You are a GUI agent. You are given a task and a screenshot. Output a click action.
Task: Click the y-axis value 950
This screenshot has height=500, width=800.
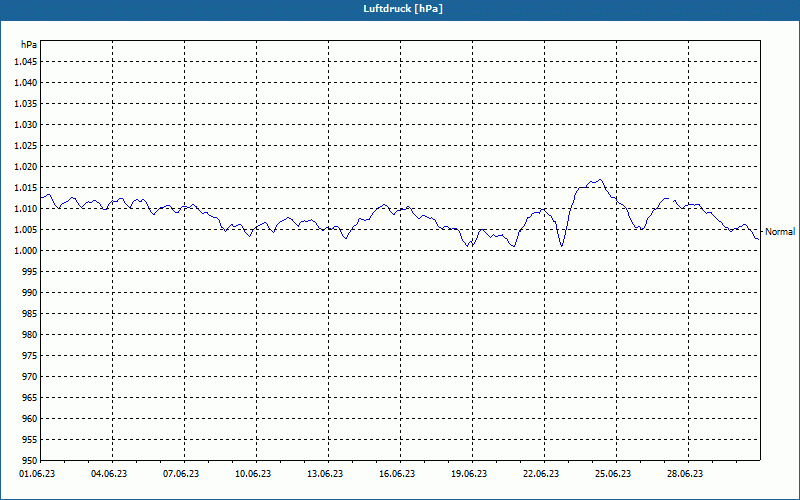[x=30, y=460]
